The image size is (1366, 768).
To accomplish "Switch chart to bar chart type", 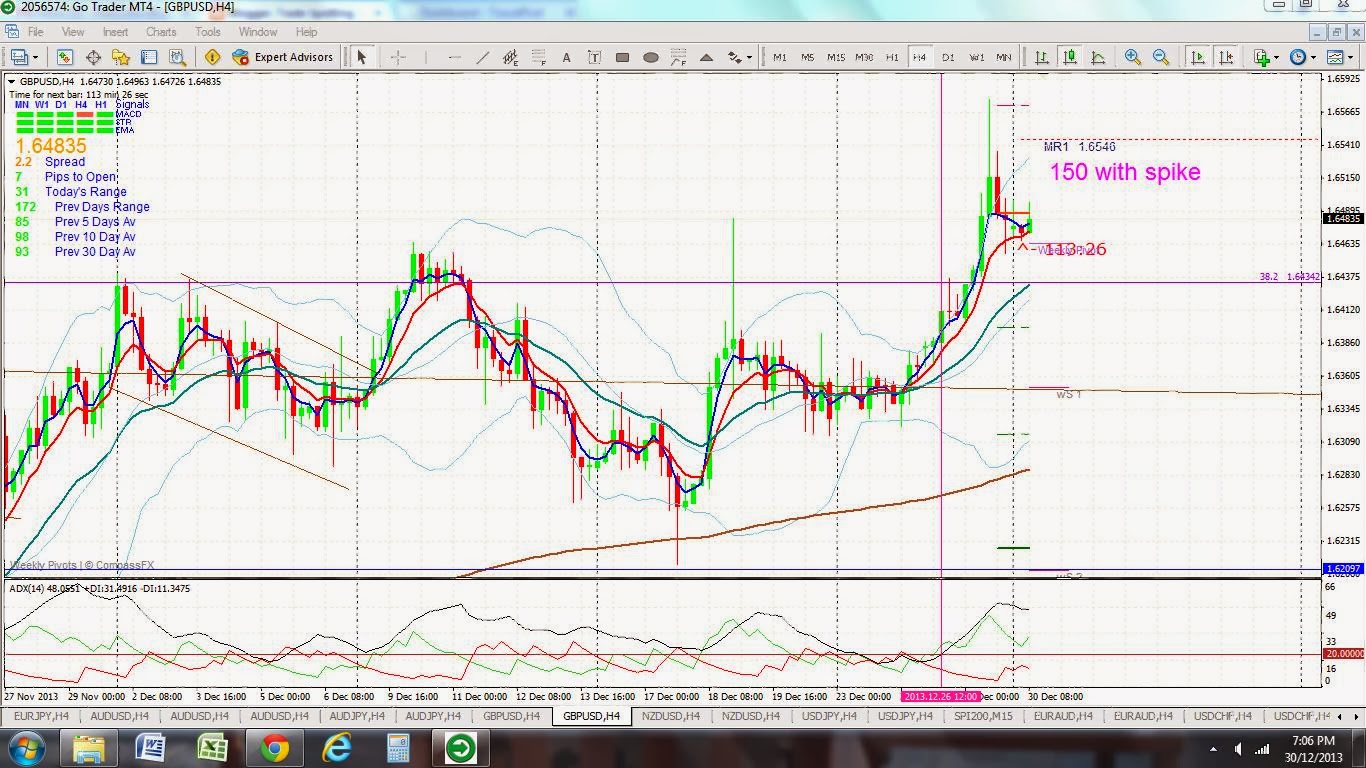I will pyautogui.click(x=1042, y=57).
